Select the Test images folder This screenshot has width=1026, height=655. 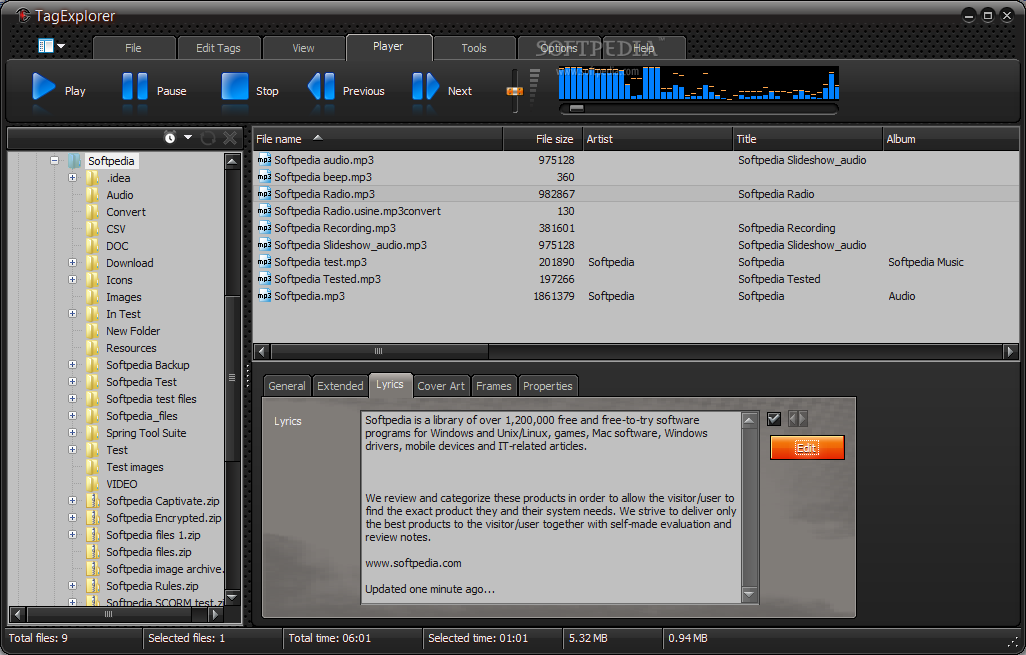(135, 467)
